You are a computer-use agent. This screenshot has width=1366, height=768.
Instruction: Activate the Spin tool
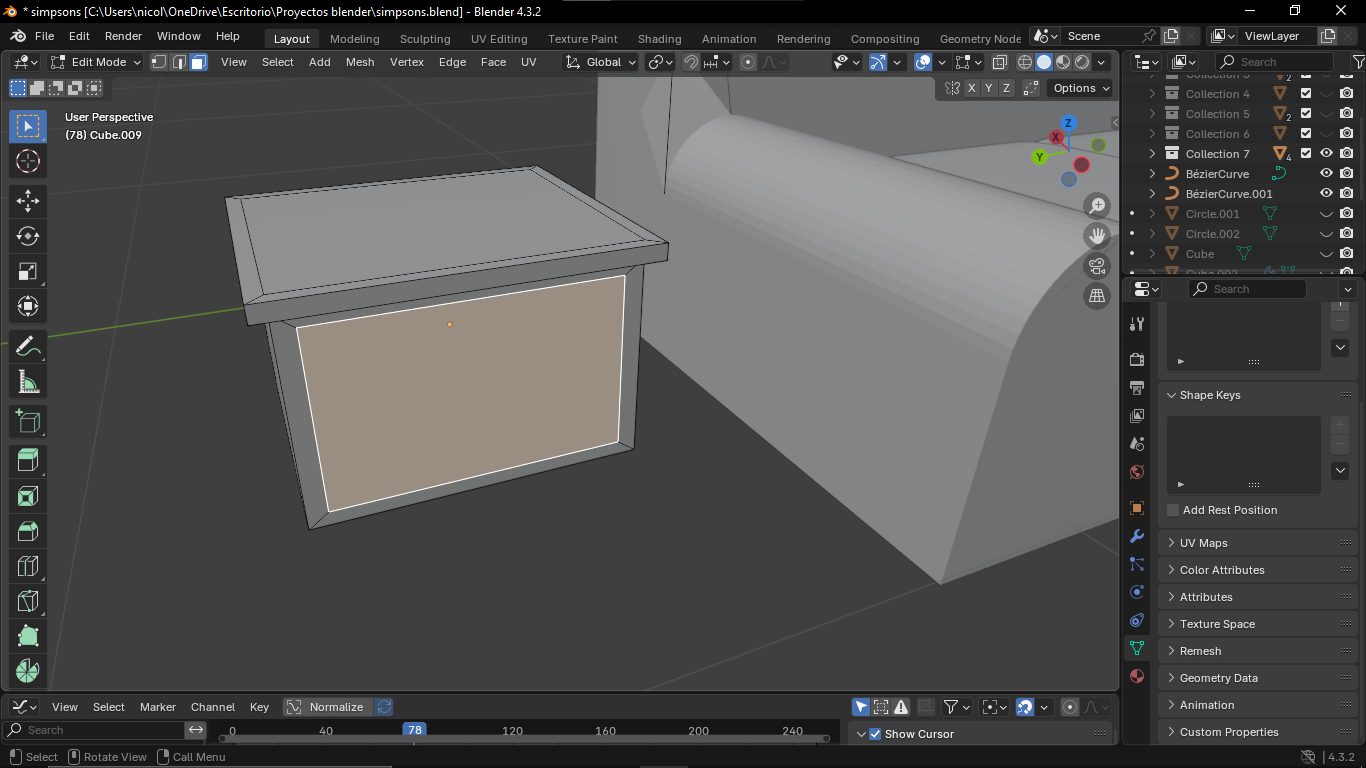tap(28, 671)
